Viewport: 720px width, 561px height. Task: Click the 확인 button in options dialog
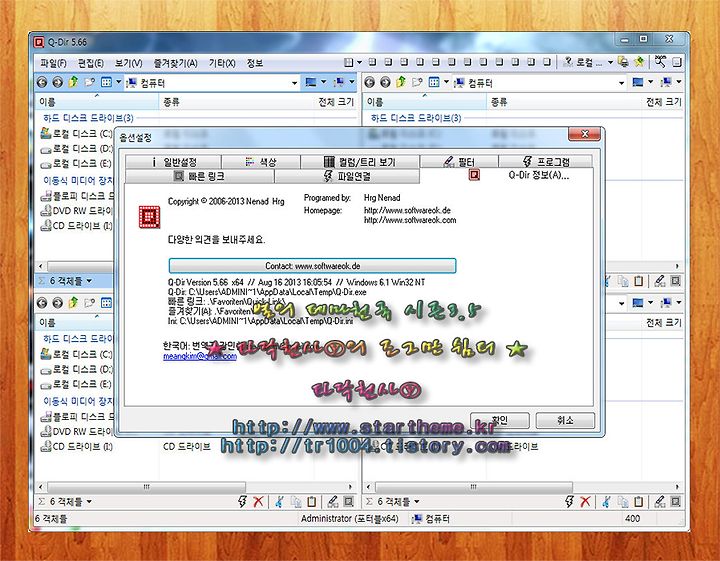coord(500,420)
